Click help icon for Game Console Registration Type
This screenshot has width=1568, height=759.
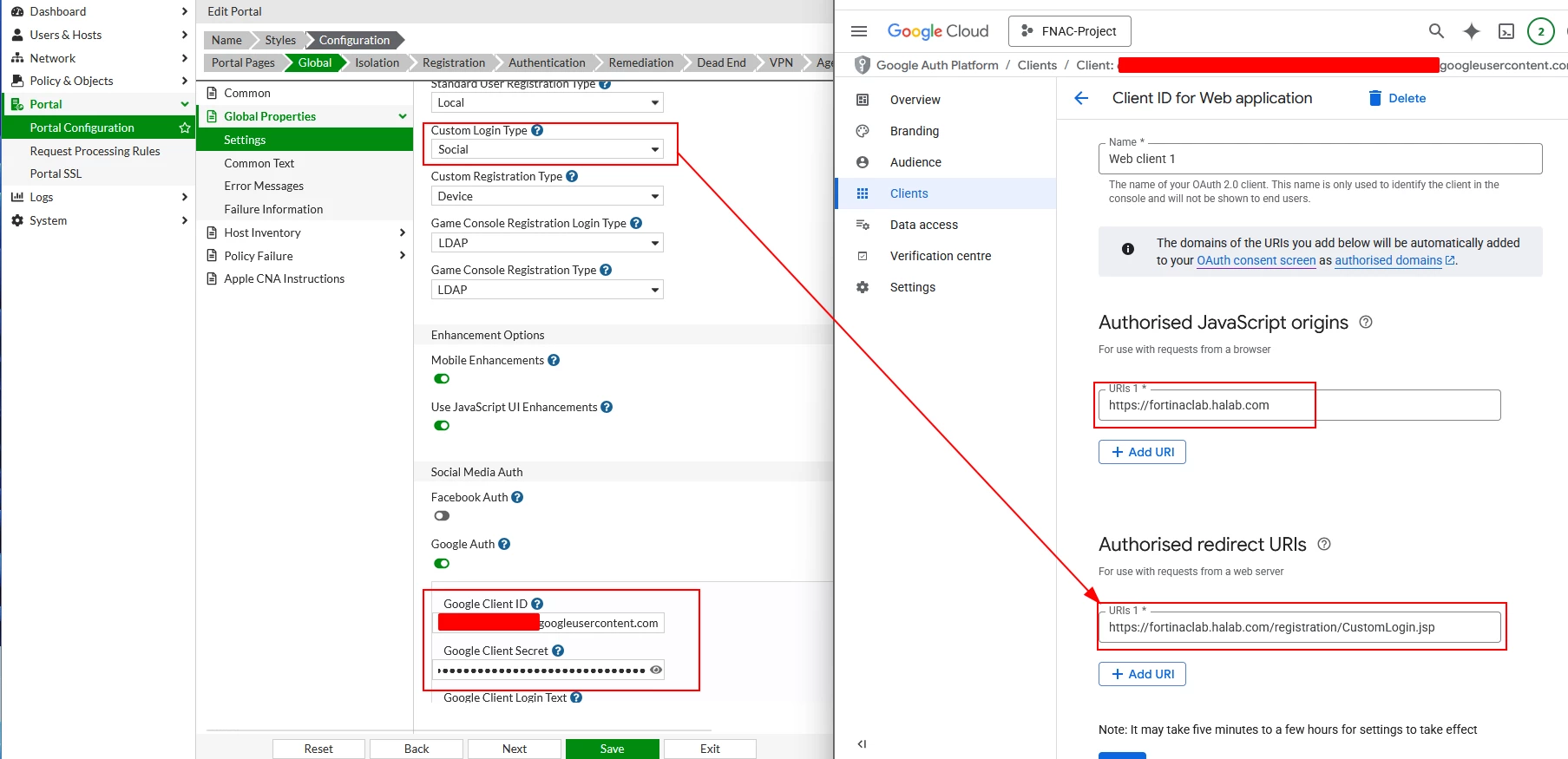606,270
